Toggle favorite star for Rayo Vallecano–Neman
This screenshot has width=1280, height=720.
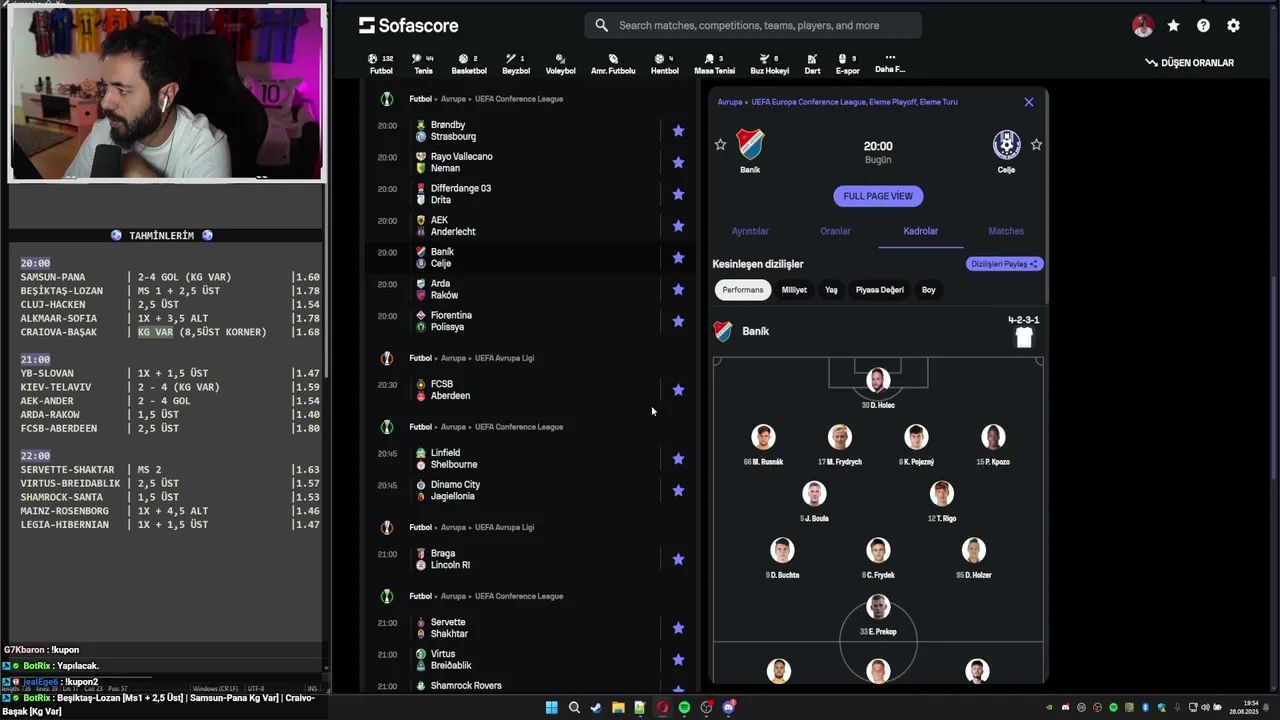tap(678, 162)
